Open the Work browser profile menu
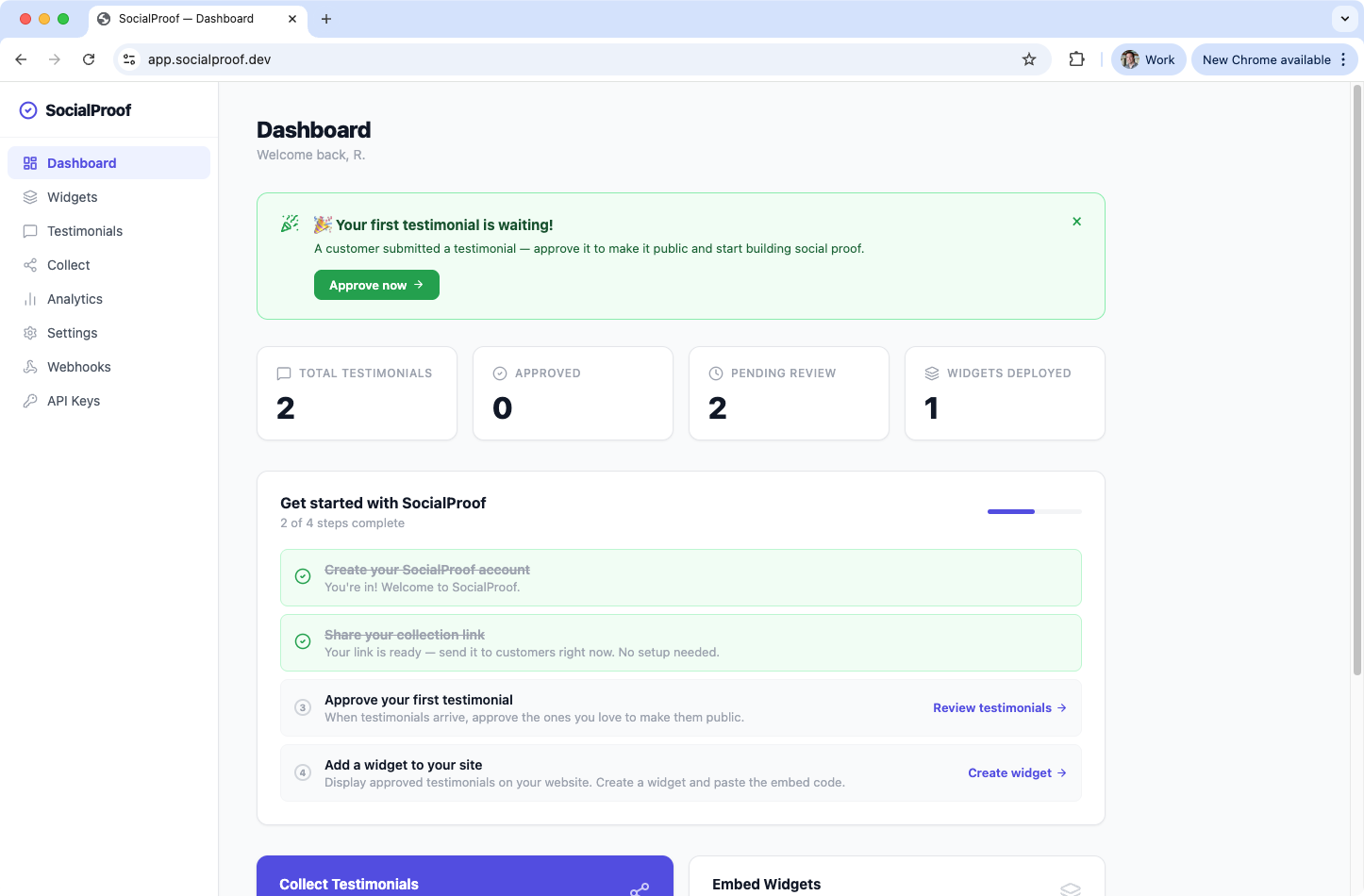 [1148, 58]
